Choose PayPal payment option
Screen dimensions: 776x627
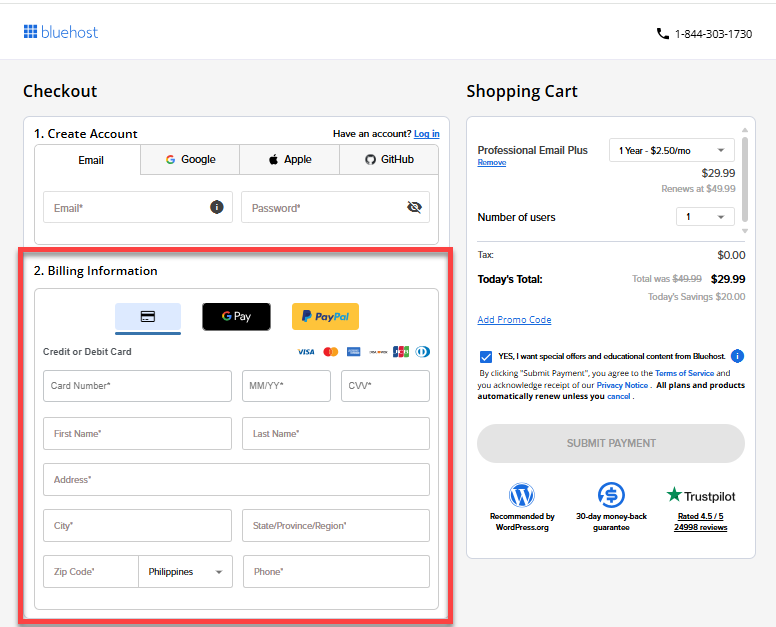pos(325,317)
